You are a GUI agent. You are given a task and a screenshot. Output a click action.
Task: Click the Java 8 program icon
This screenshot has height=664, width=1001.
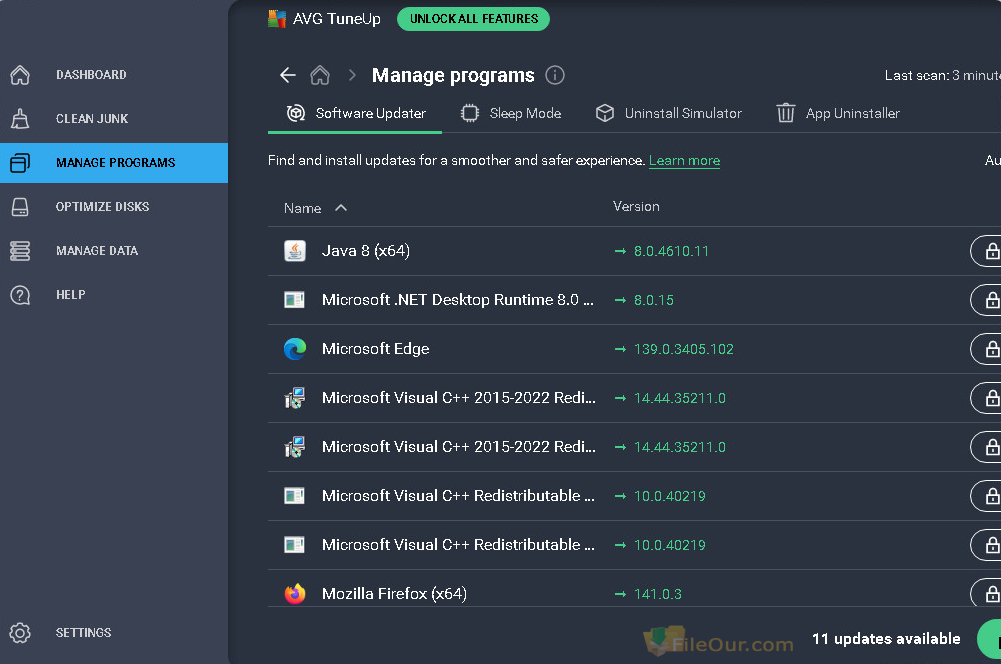[x=295, y=252]
